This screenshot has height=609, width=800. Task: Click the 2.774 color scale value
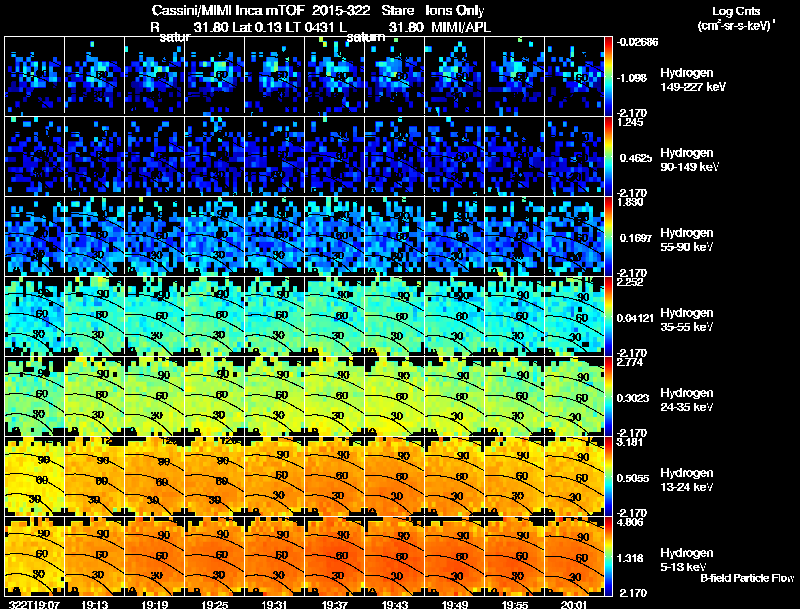point(630,363)
